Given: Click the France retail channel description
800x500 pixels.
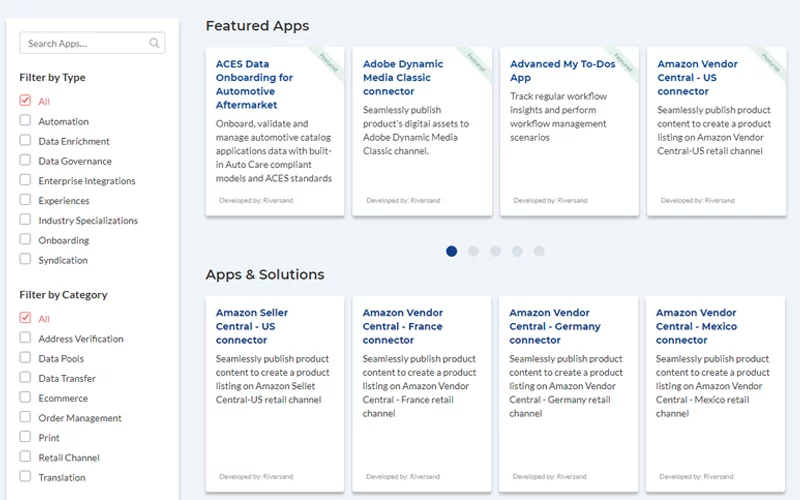Looking at the screenshot, I should [419, 386].
